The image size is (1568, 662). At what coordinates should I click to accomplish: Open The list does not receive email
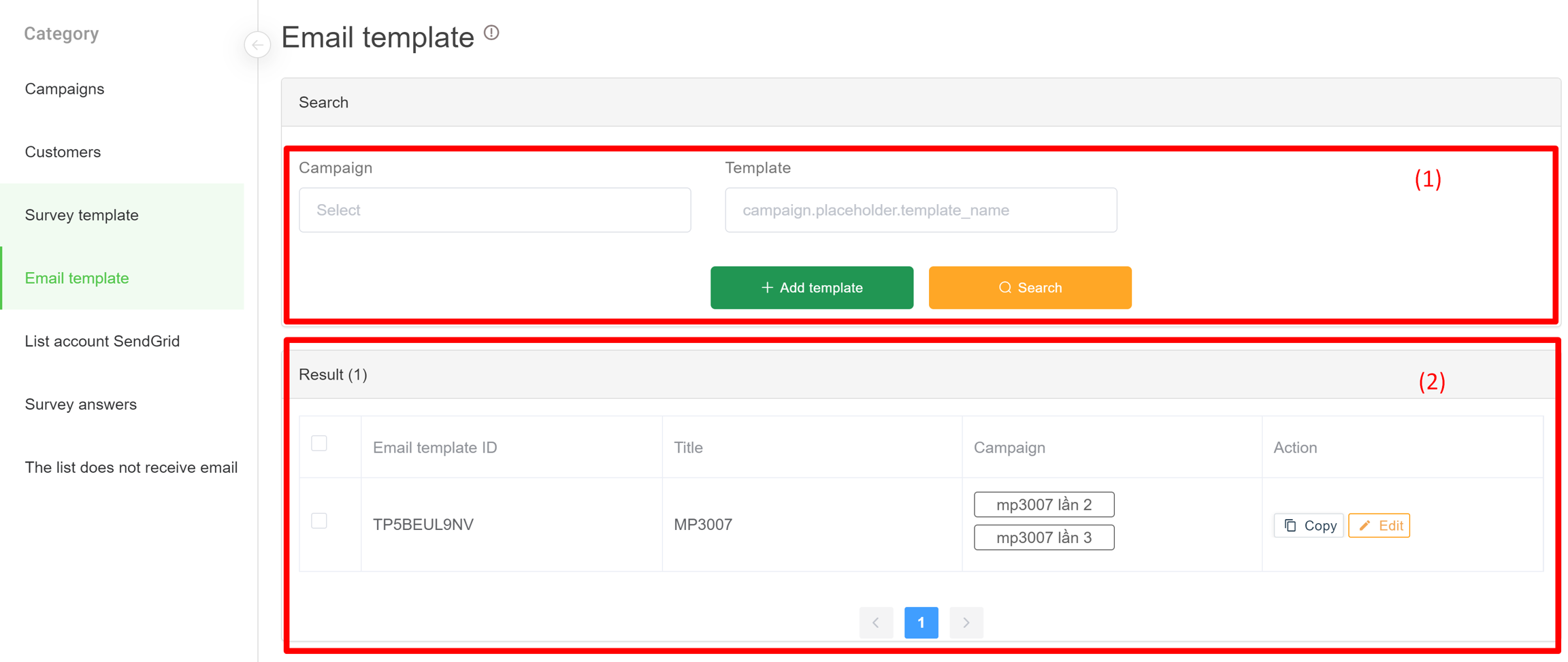tap(131, 467)
